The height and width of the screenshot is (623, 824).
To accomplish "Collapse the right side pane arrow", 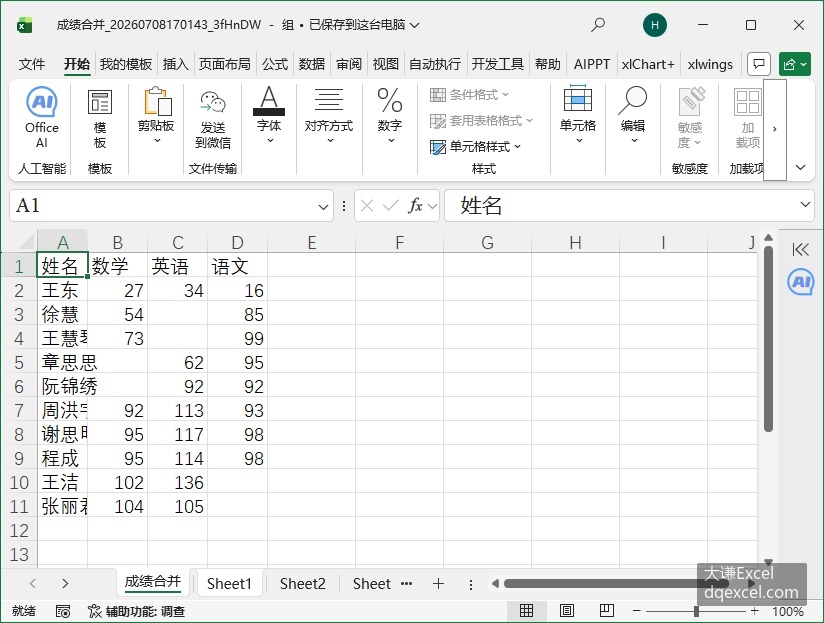I will click(x=800, y=250).
